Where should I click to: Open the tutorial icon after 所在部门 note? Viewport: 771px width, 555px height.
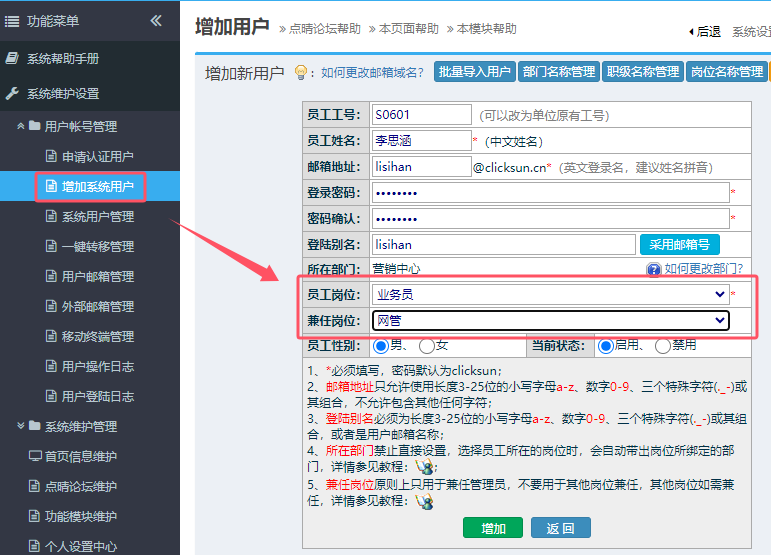coord(427,467)
